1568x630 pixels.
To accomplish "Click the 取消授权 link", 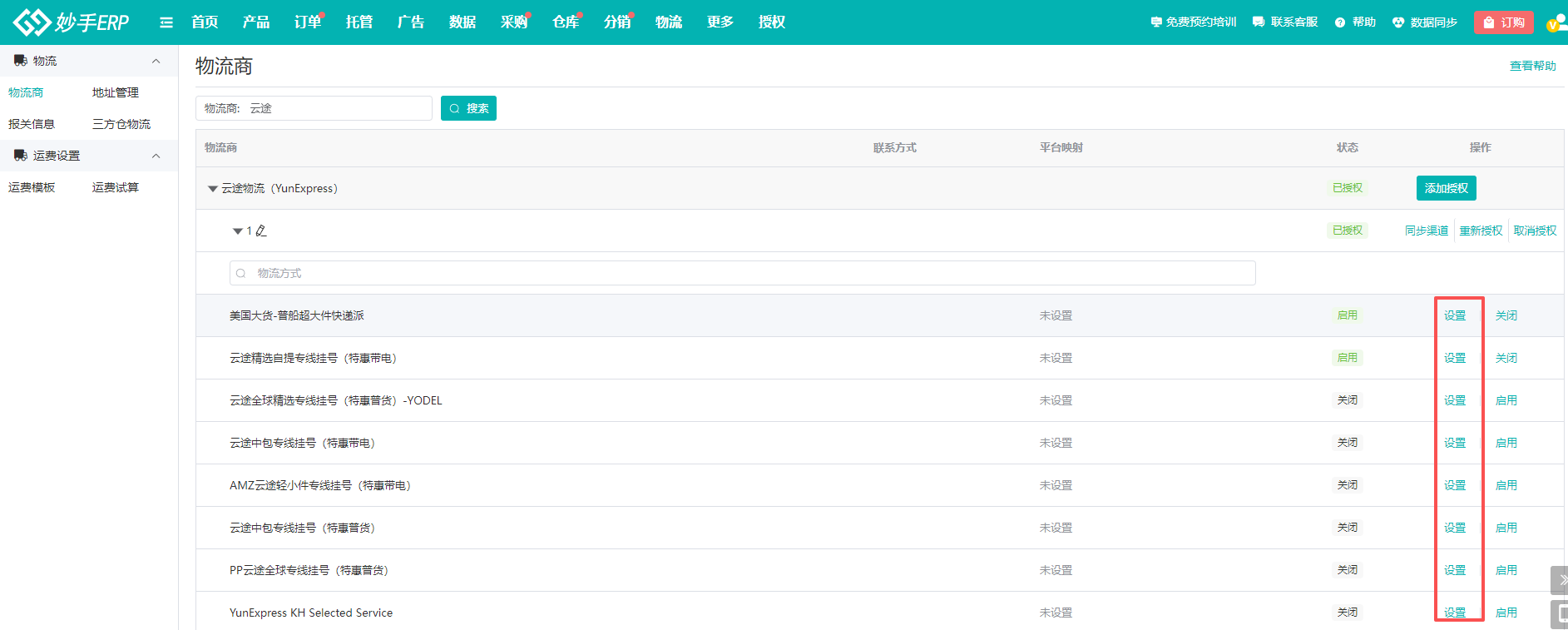I will pos(1535,231).
